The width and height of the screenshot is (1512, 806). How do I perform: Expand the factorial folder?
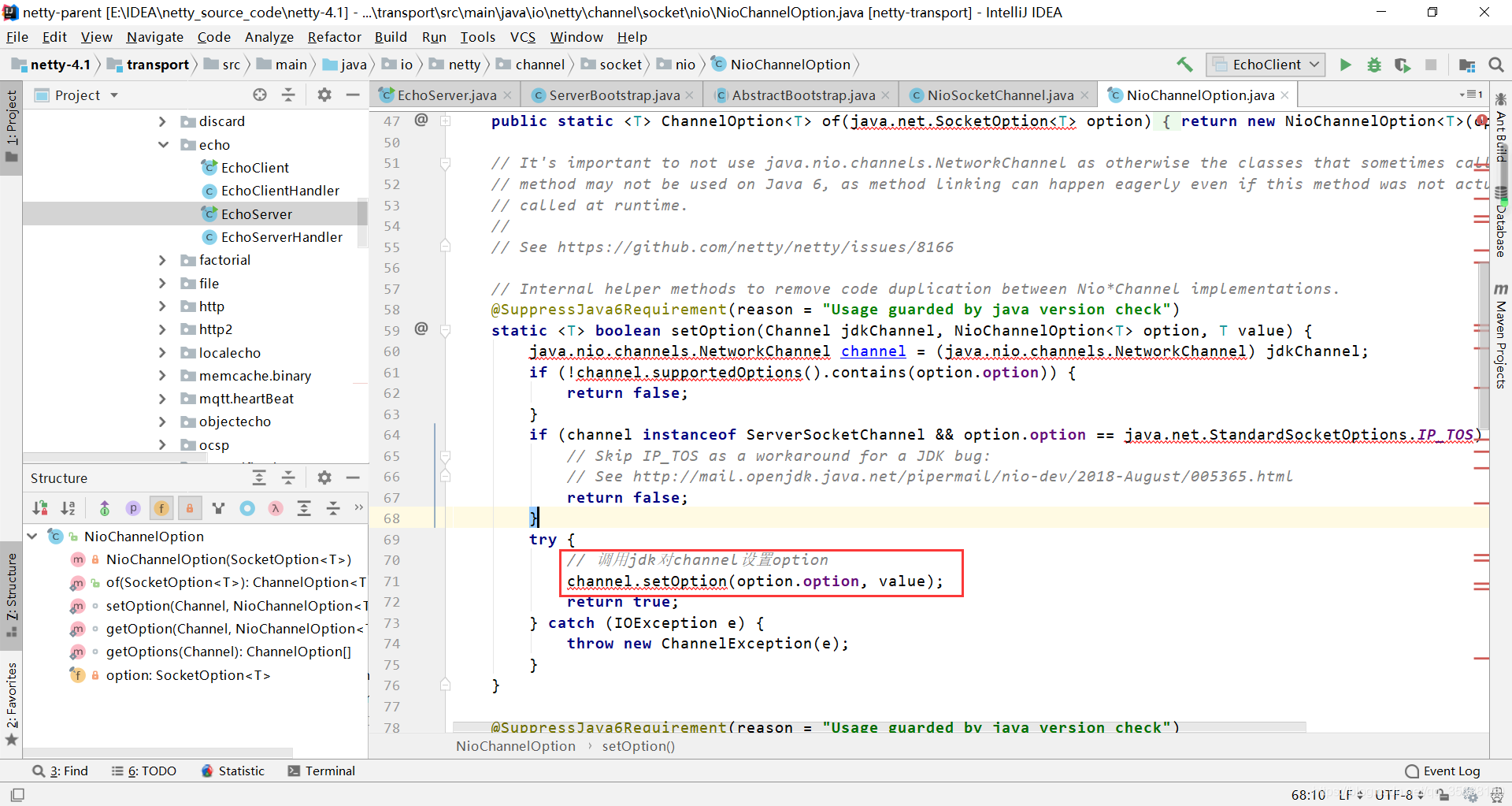tap(163, 260)
